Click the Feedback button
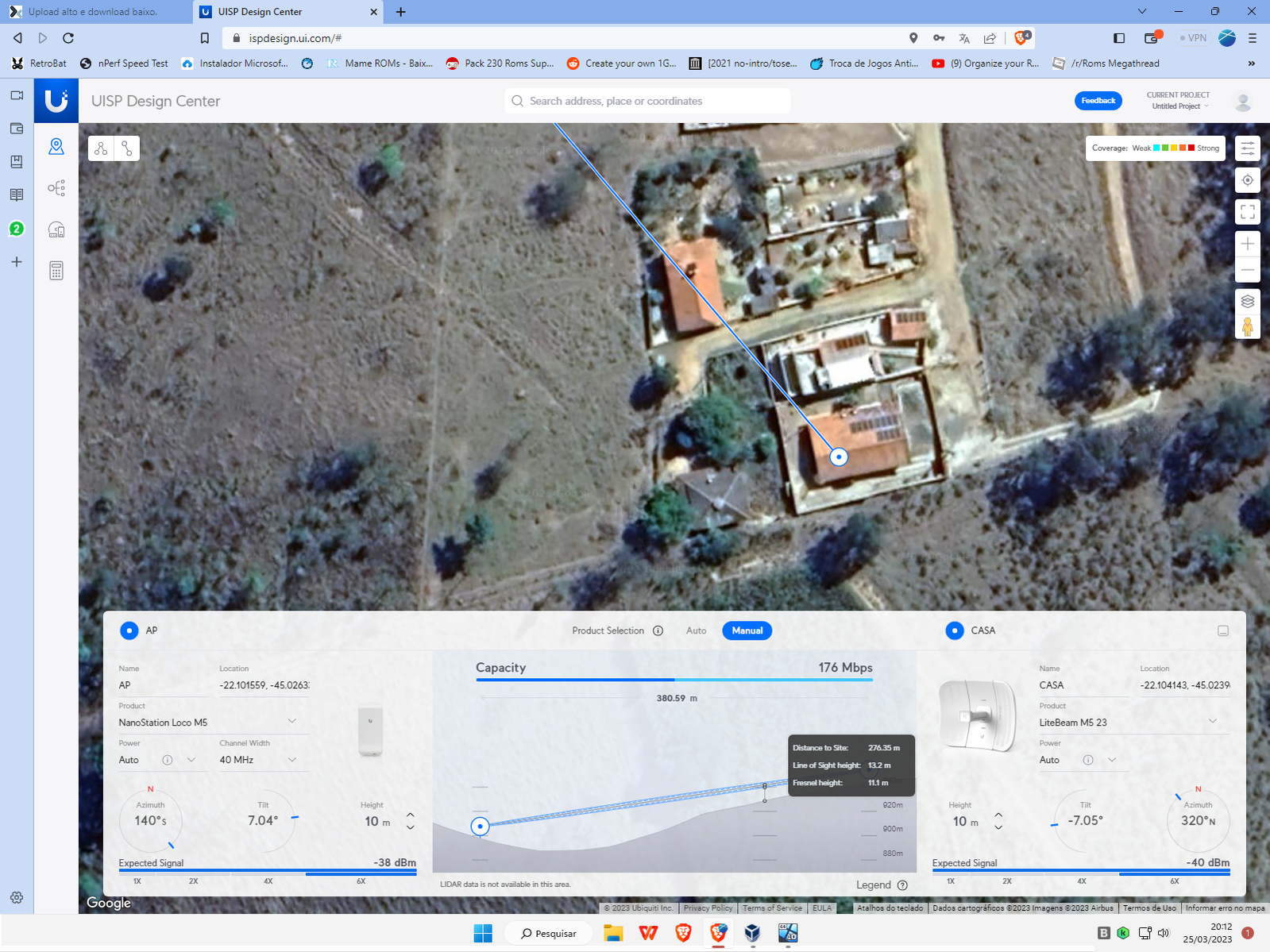1270x952 pixels. (x=1098, y=101)
